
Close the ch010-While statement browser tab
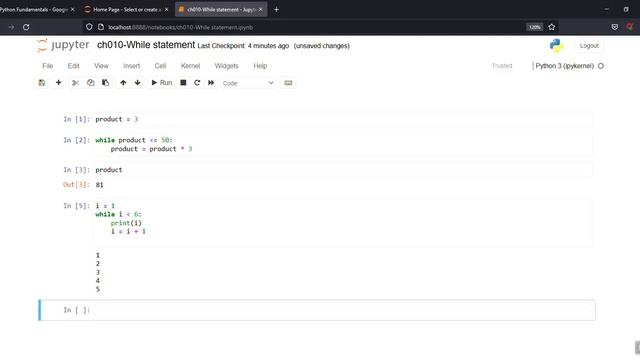tap(260, 9)
